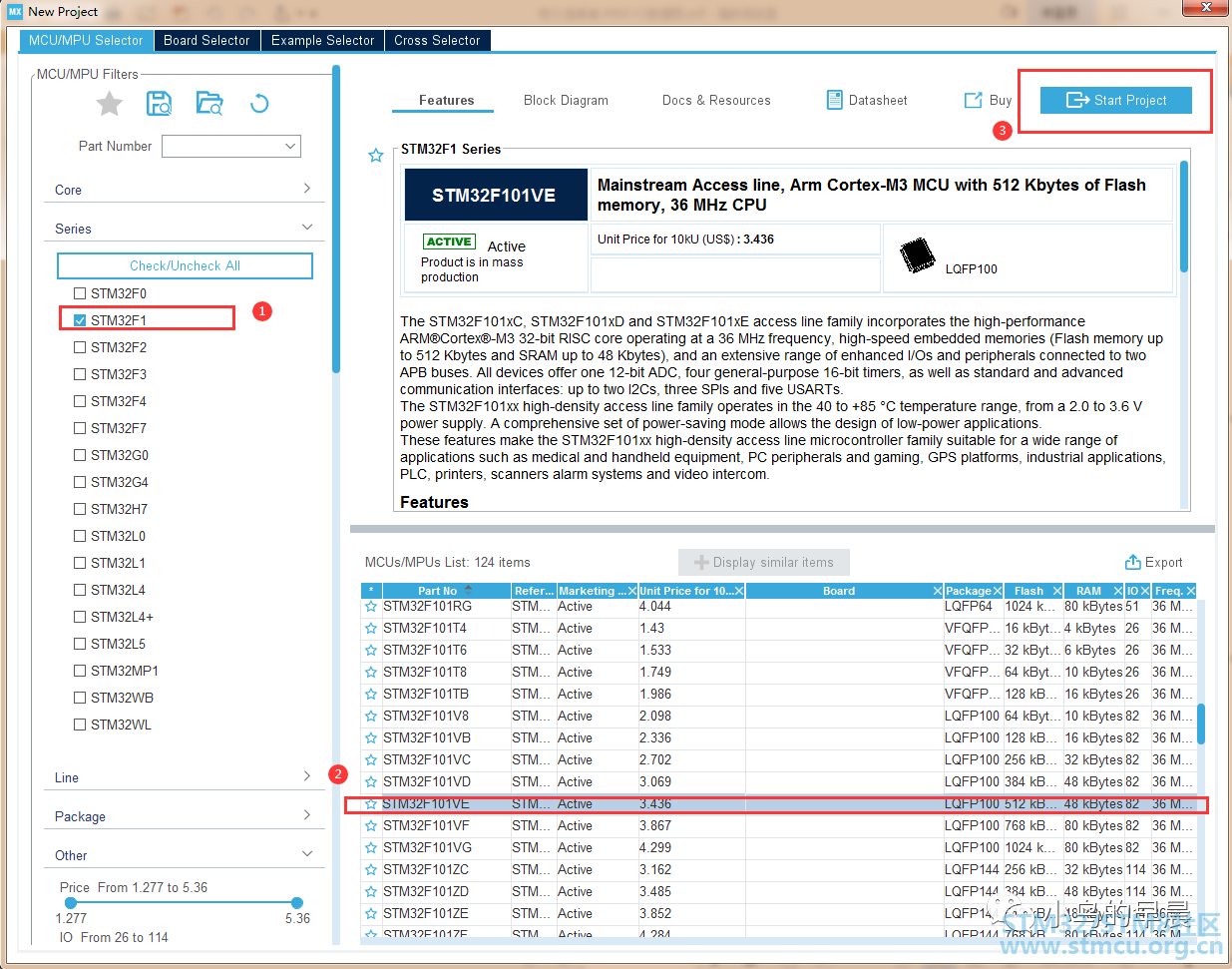Star the STM32F101T4 row

coord(371,629)
